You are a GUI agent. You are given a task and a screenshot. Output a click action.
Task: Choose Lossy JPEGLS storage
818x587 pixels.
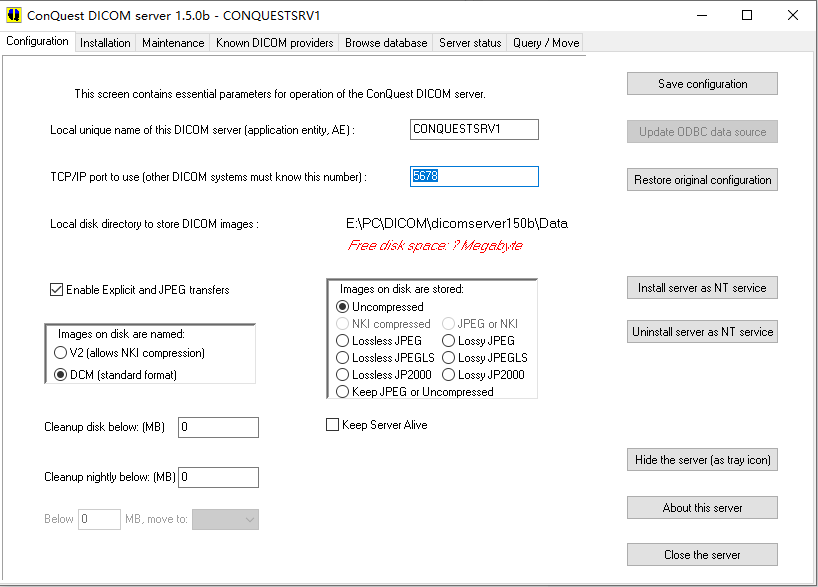485,358
